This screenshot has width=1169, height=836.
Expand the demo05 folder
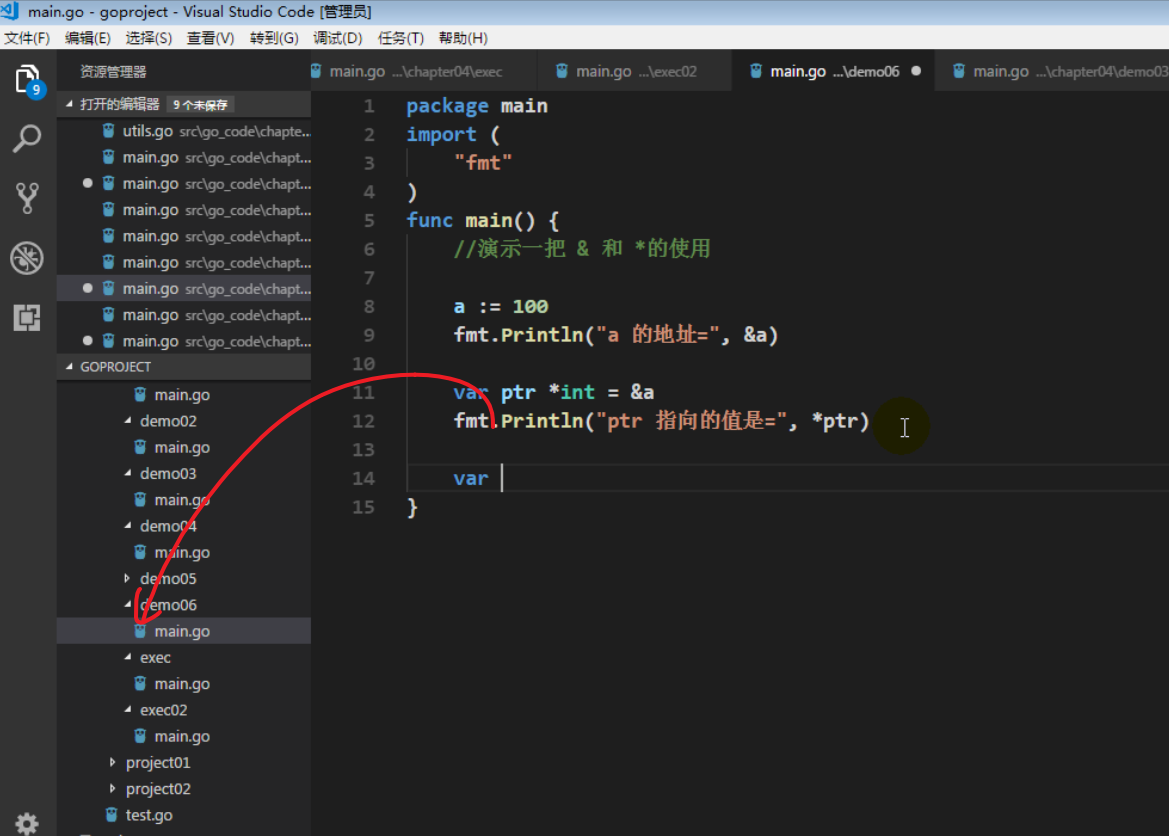click(127, 579)
